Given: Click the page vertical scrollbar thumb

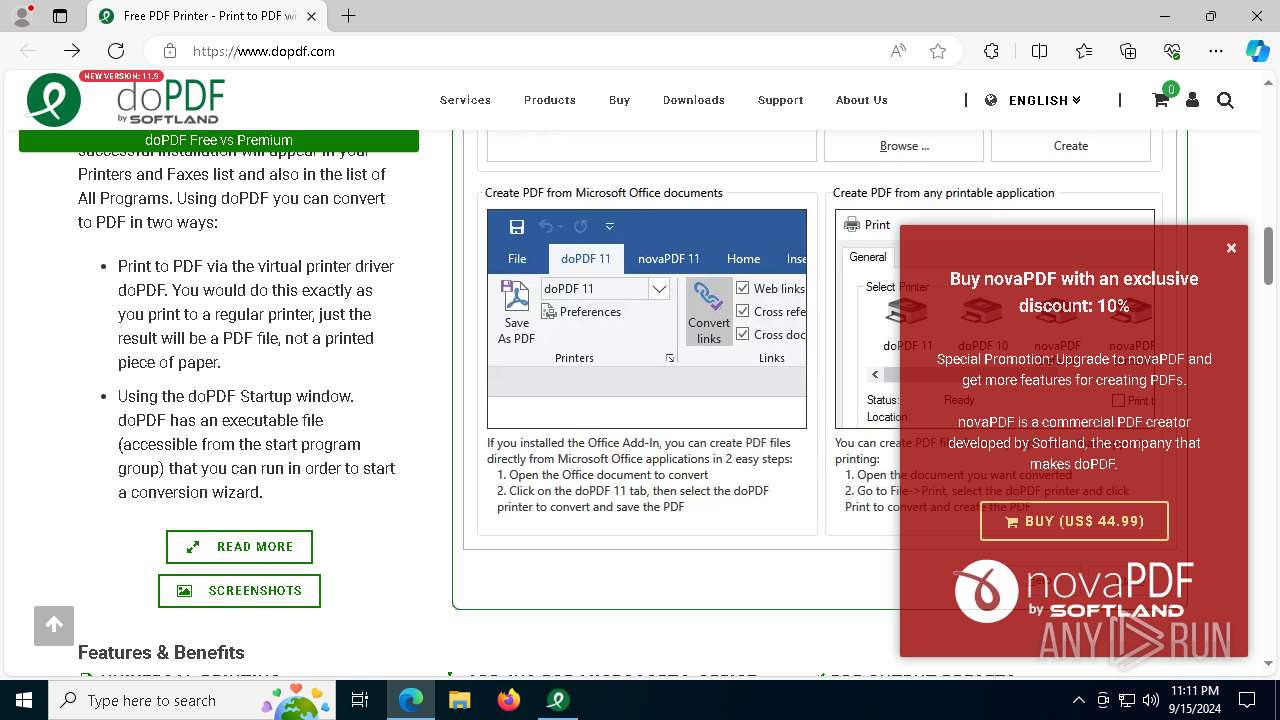Looking at the screenshot, I should point(1269,255).
